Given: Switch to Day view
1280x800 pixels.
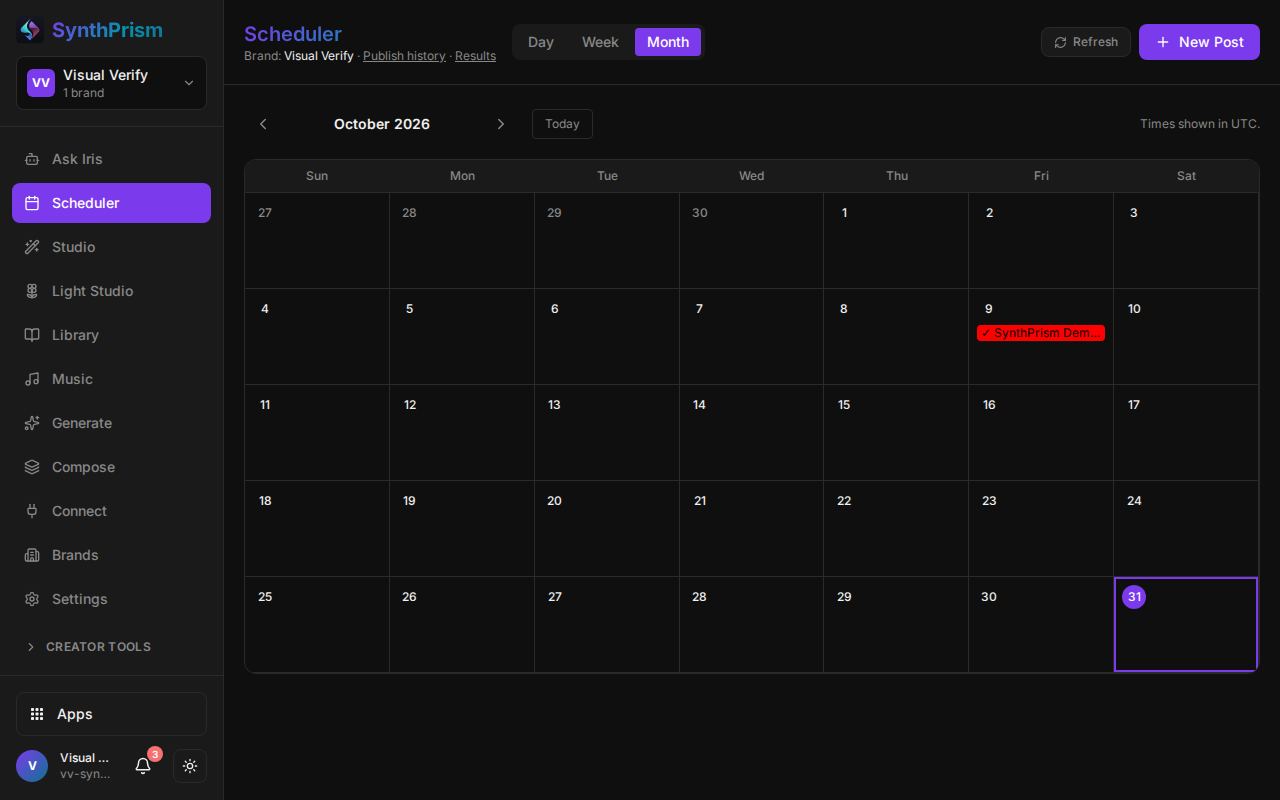Looking at the screenshot, I should click(x=541, y=42).
